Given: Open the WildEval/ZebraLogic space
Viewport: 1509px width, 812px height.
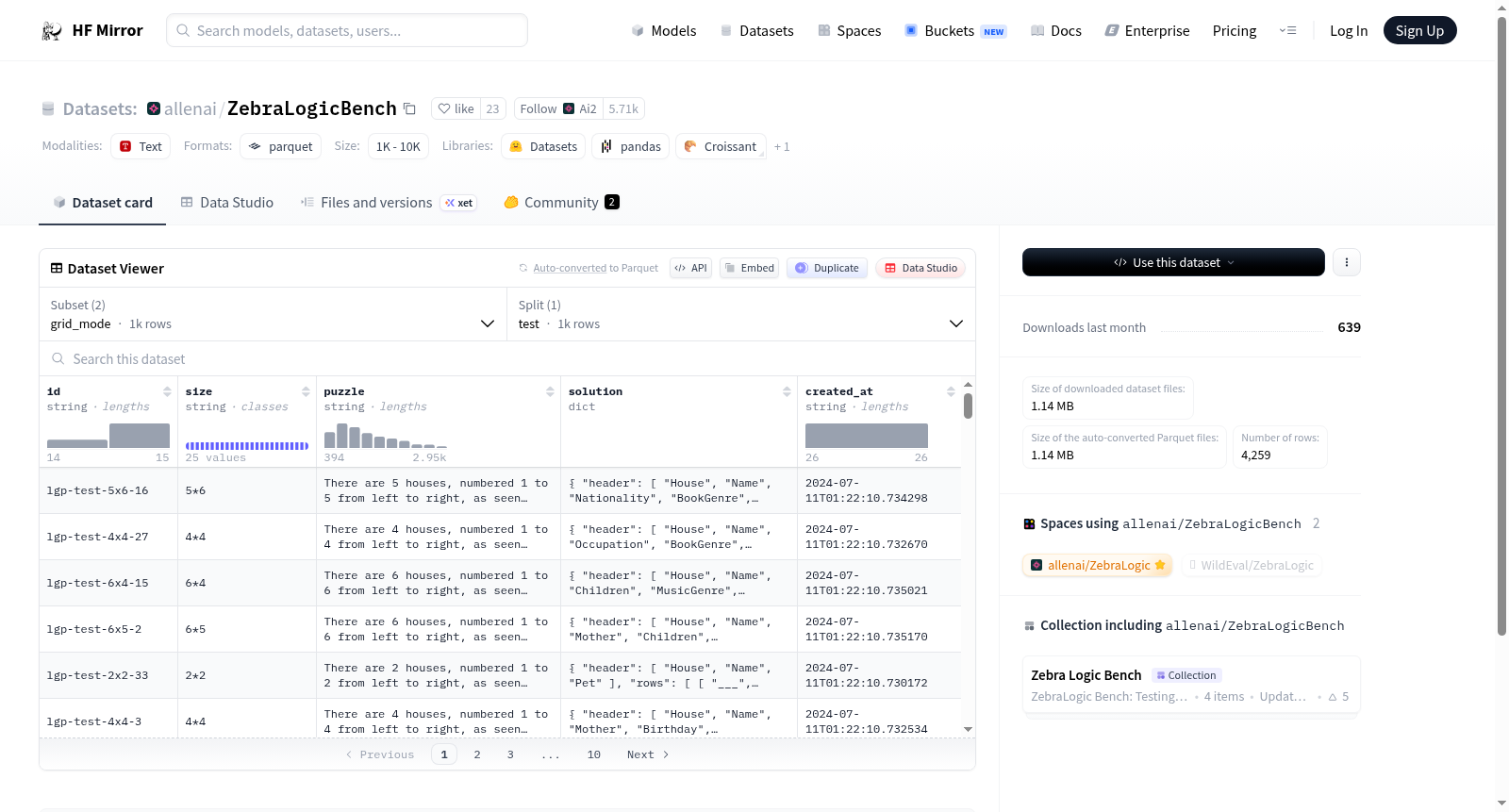Looking at the screenshot, I should pyautogui.click(x=1251, y=565).
